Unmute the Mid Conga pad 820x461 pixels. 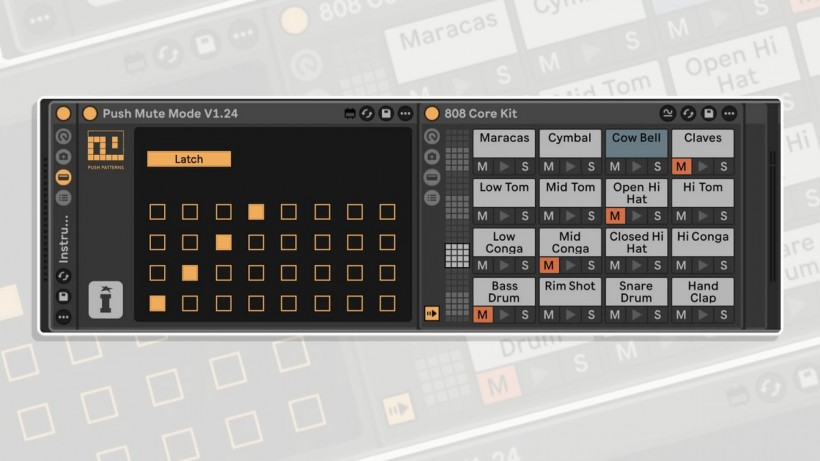point(549,266)
